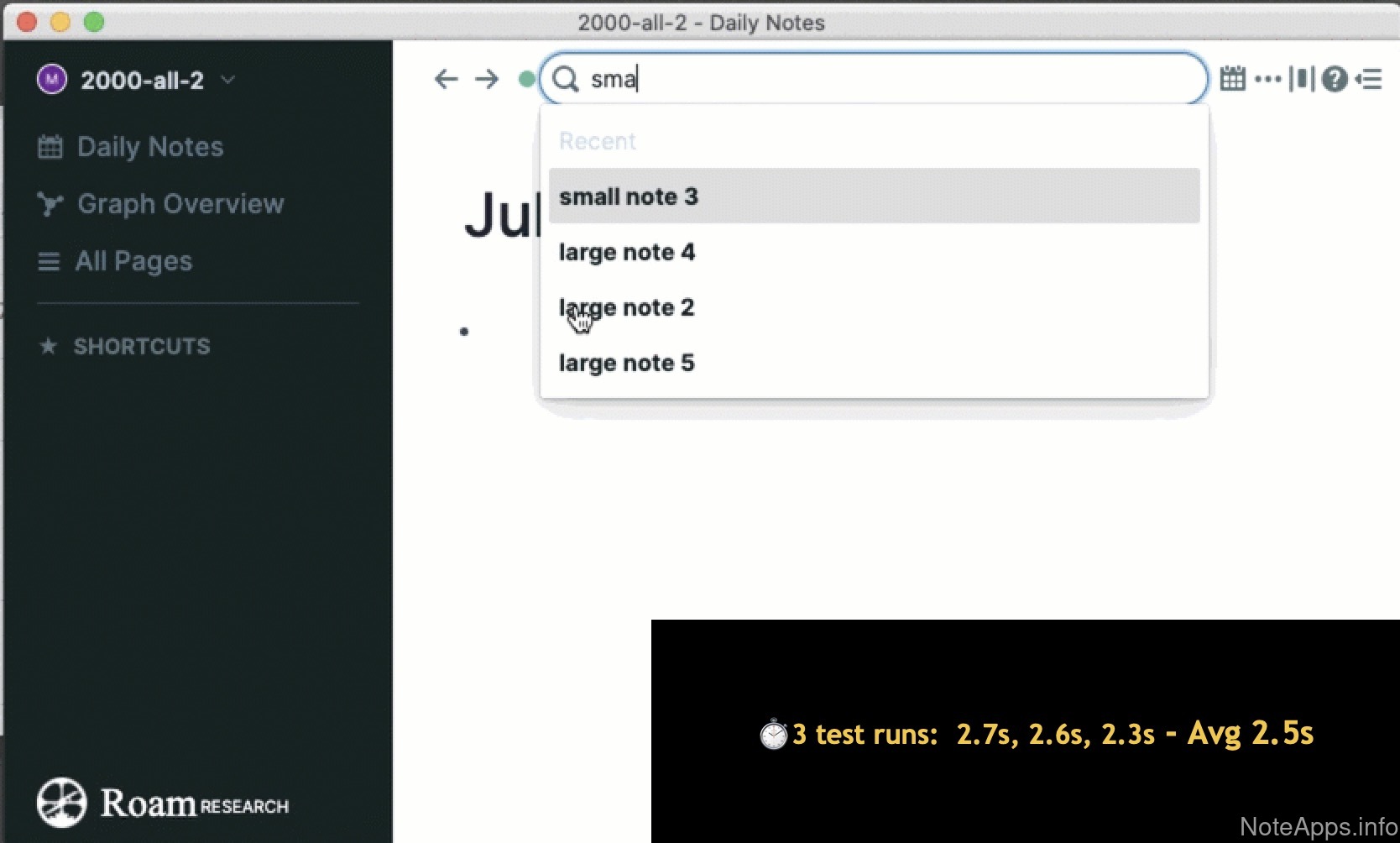
Task: Open the three-dots more options menu
Action: pyautogui.click(x=1267, y=80)
